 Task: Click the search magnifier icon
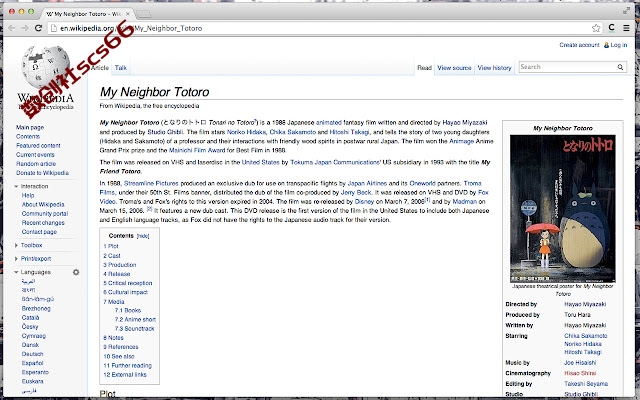620,67
